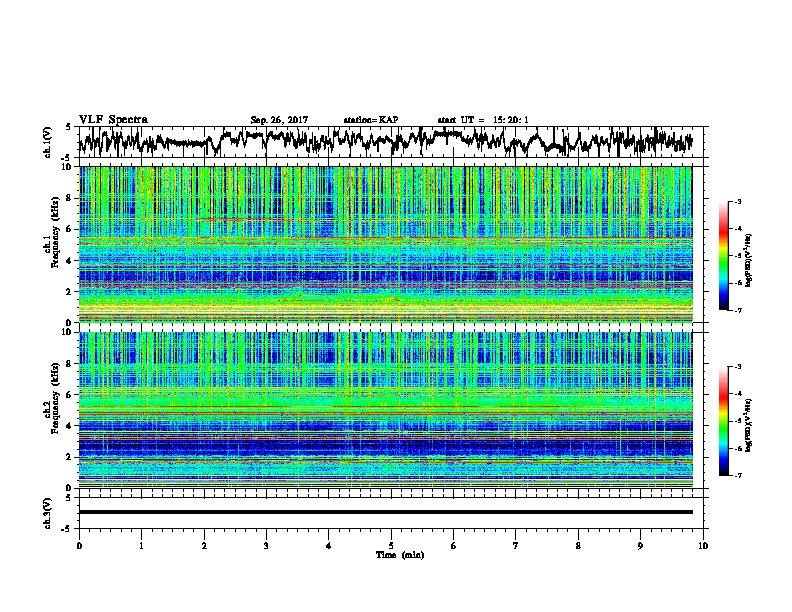Select the ch.1 colorbar "log(PSD)(V²/Hz)" label
This screenshot has height=612, width=792.
point(749,261)
